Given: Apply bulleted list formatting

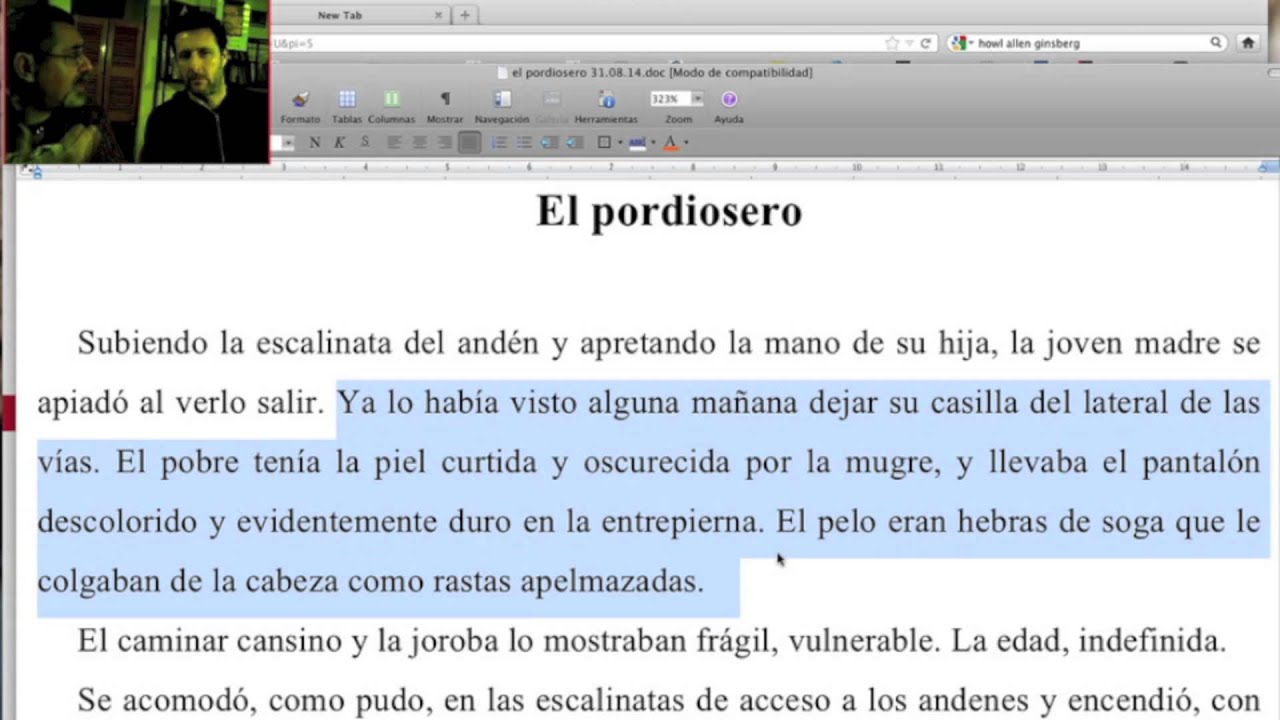Looking at the screenshot, I should coord(524,142).
